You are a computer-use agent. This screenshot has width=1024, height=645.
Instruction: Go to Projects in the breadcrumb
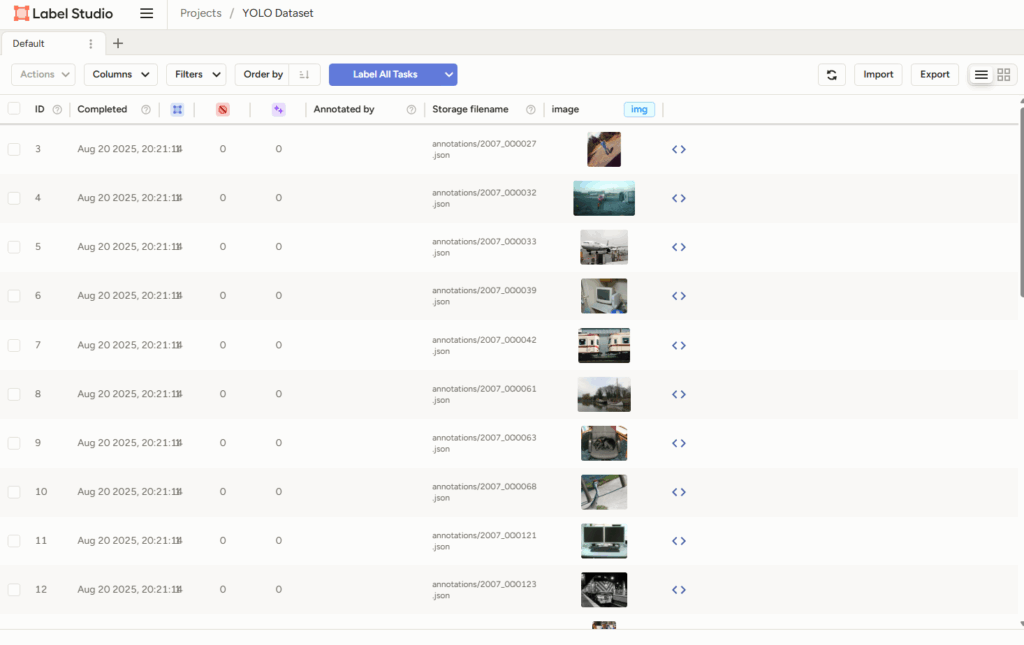200,14
